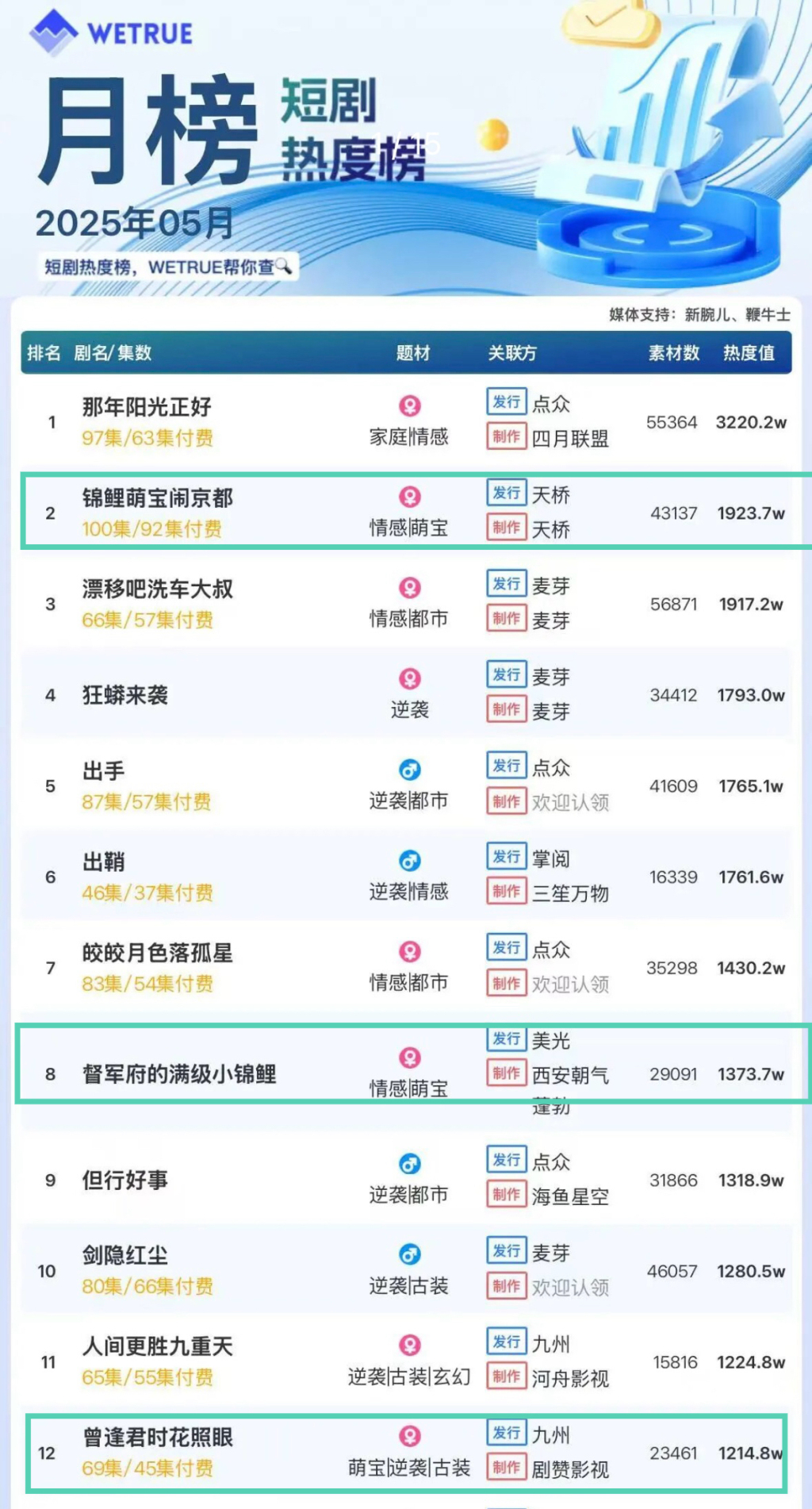Click the 发行 tag beside 掌阅
The height and width of the screenshot is (1509, 812).
(x=506, y=857)
